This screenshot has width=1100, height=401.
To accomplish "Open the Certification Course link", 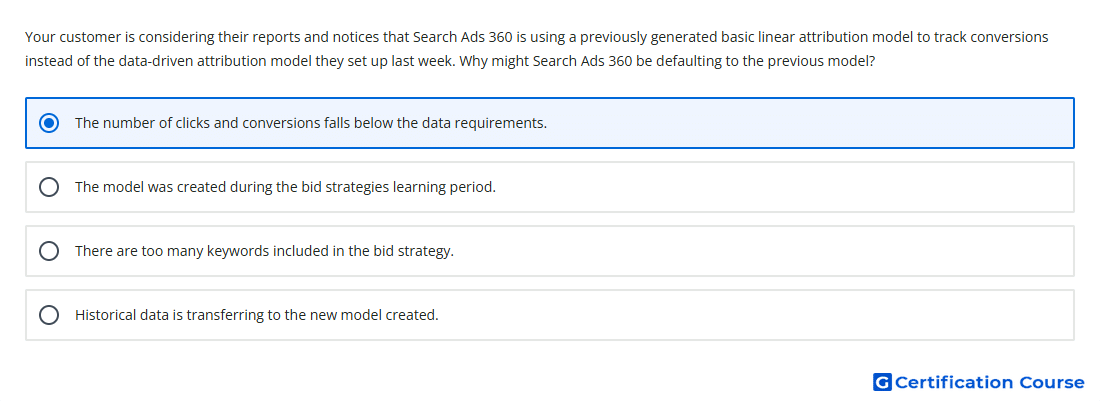I will (979, 382).
